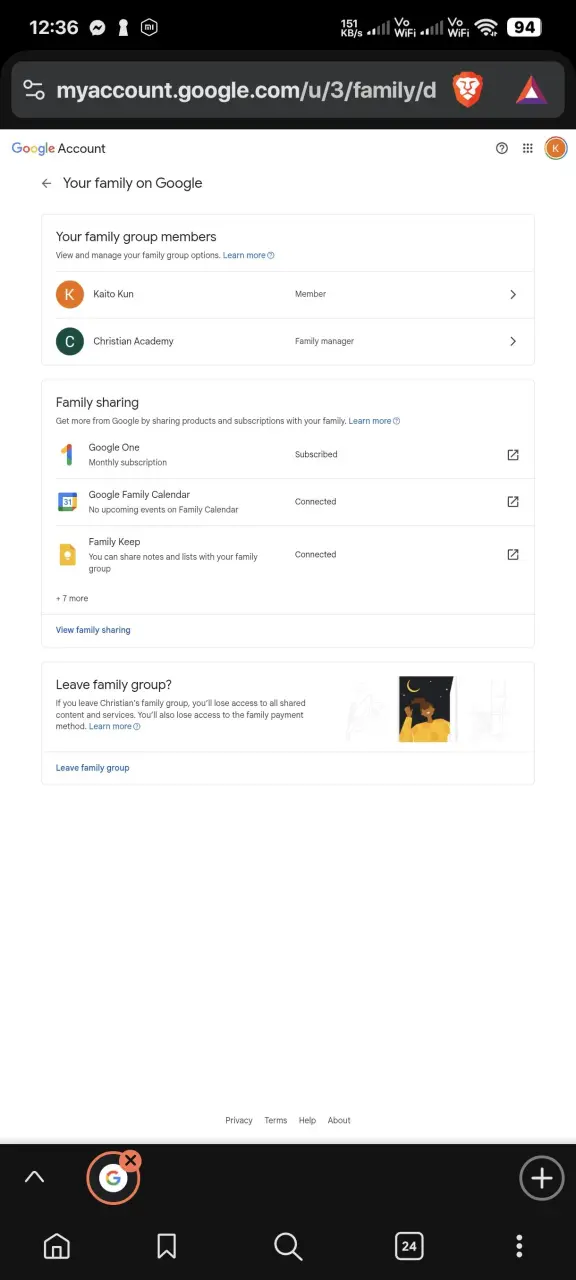Open Christian Academy details chevron

click(513, 341)
